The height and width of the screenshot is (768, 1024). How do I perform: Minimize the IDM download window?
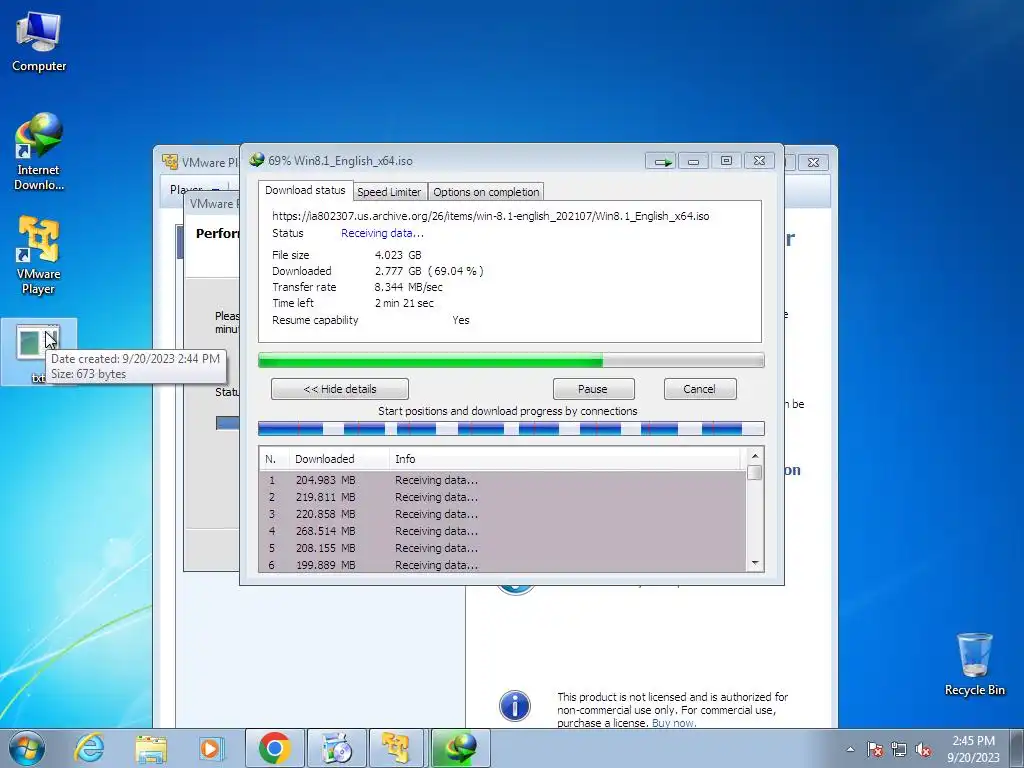694,161
